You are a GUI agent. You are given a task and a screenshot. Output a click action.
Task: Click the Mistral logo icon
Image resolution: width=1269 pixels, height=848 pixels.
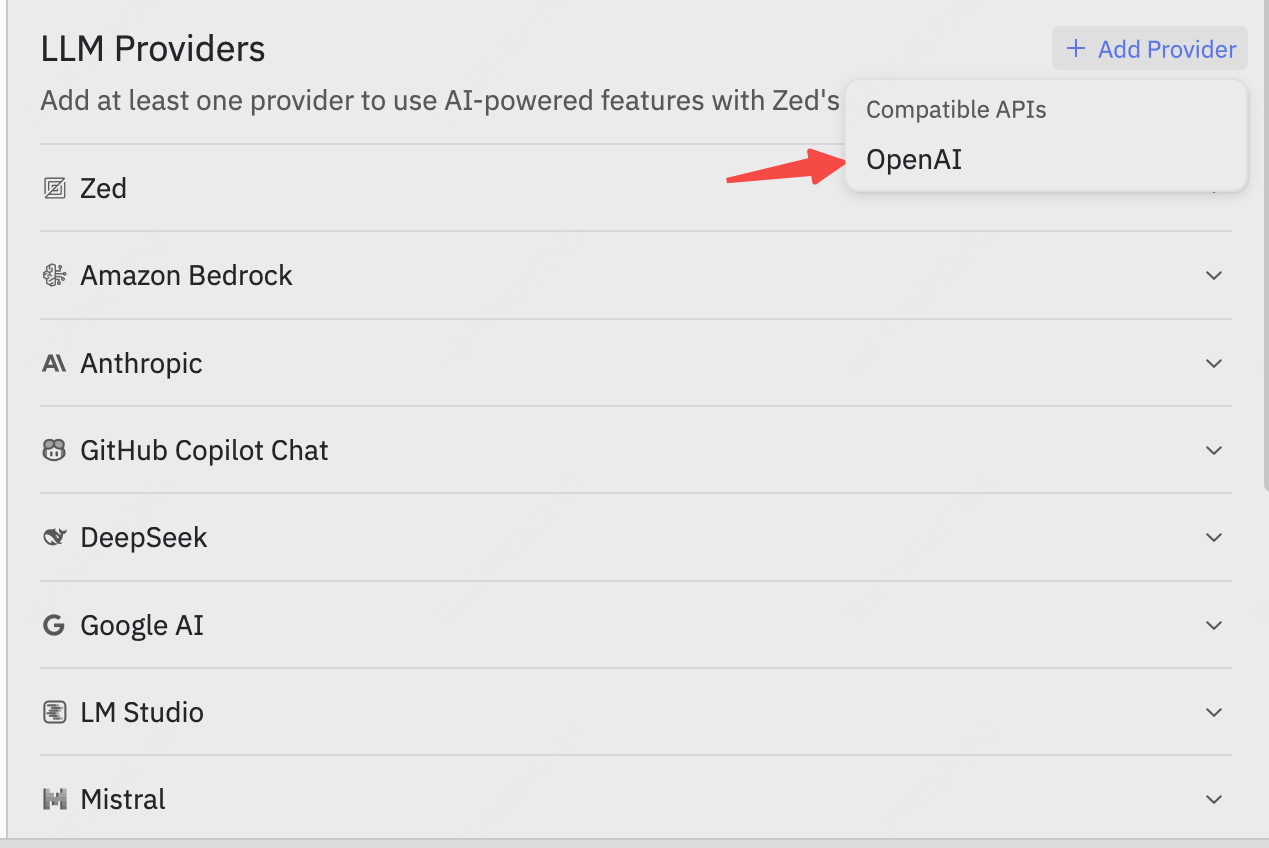click(x=54, y=799)
